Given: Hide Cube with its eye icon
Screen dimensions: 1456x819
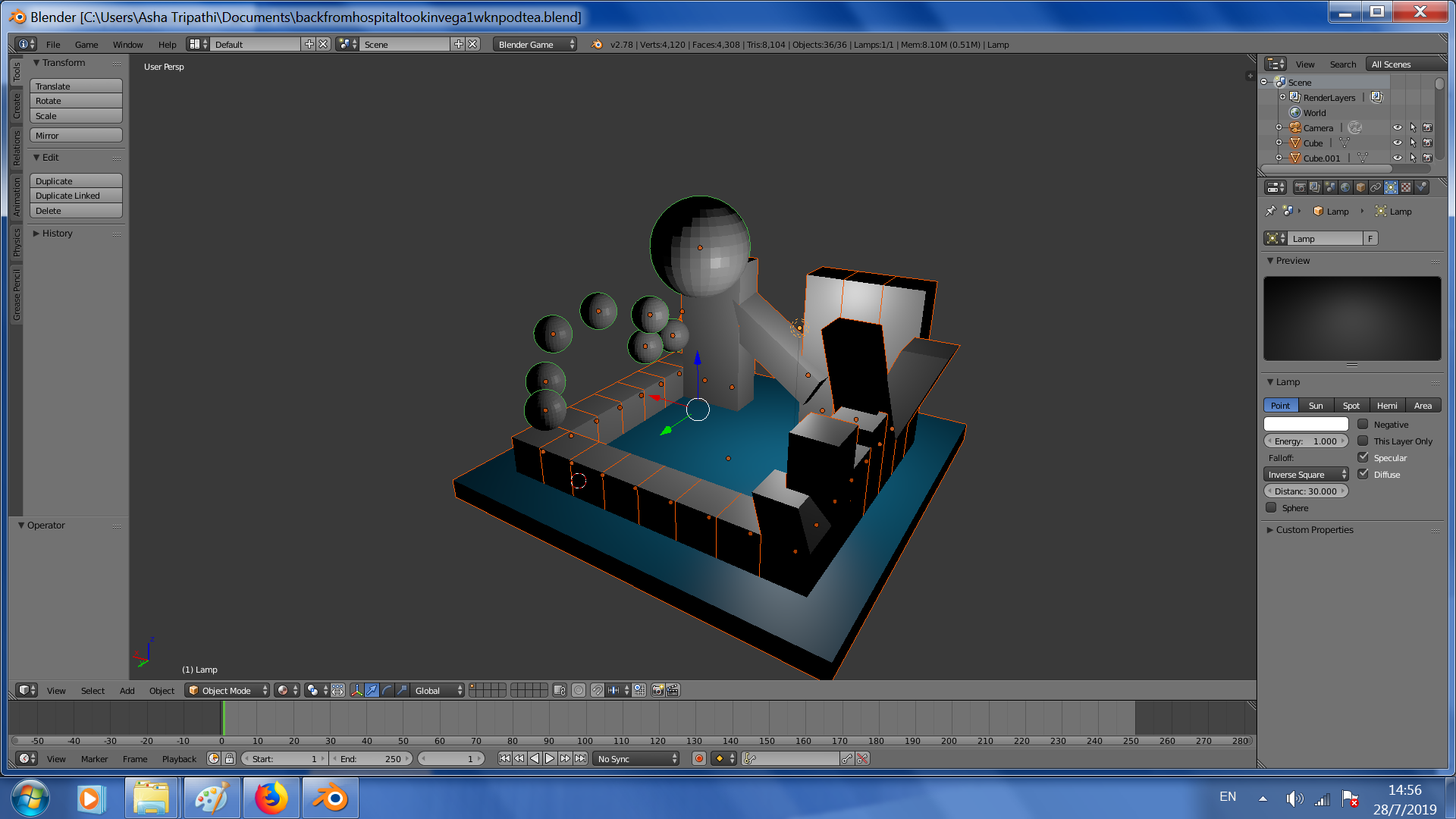Looking at the screenshot, I should [x=1397, y=143].
